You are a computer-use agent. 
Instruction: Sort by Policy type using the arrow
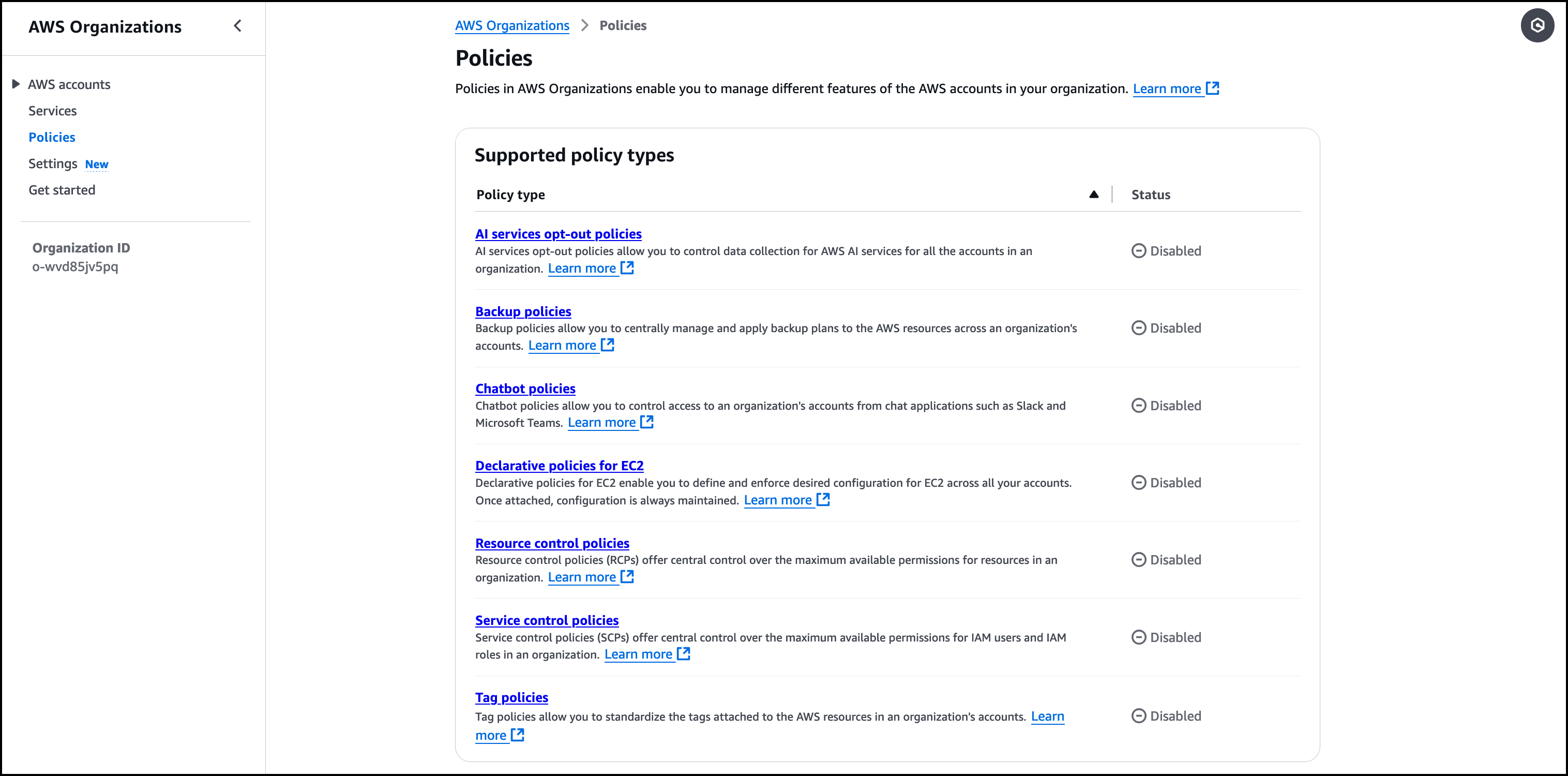pyautogui.click(x=1094, y=195)
